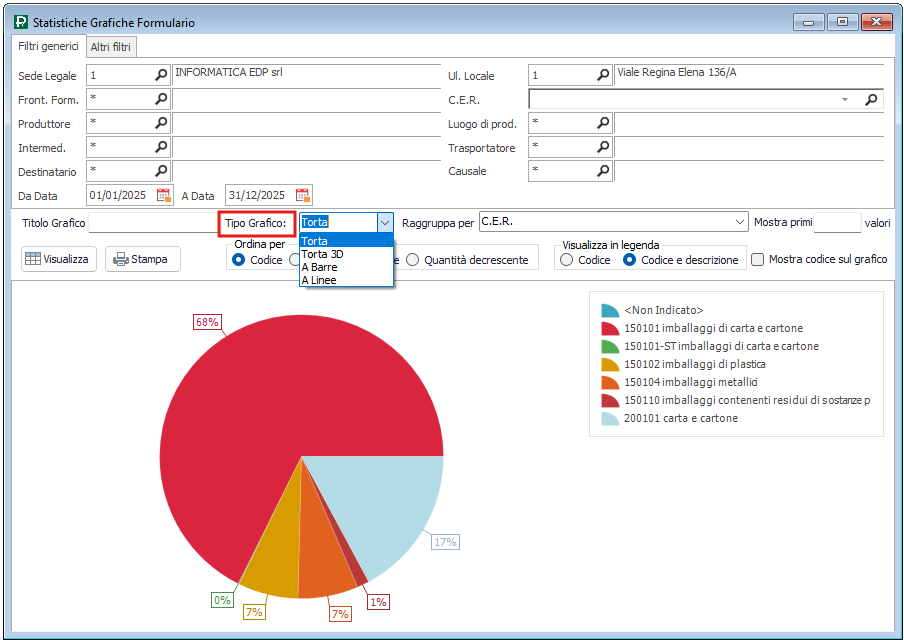Select A Barre in the chart type list
The image size is (904, 640).
319,267
